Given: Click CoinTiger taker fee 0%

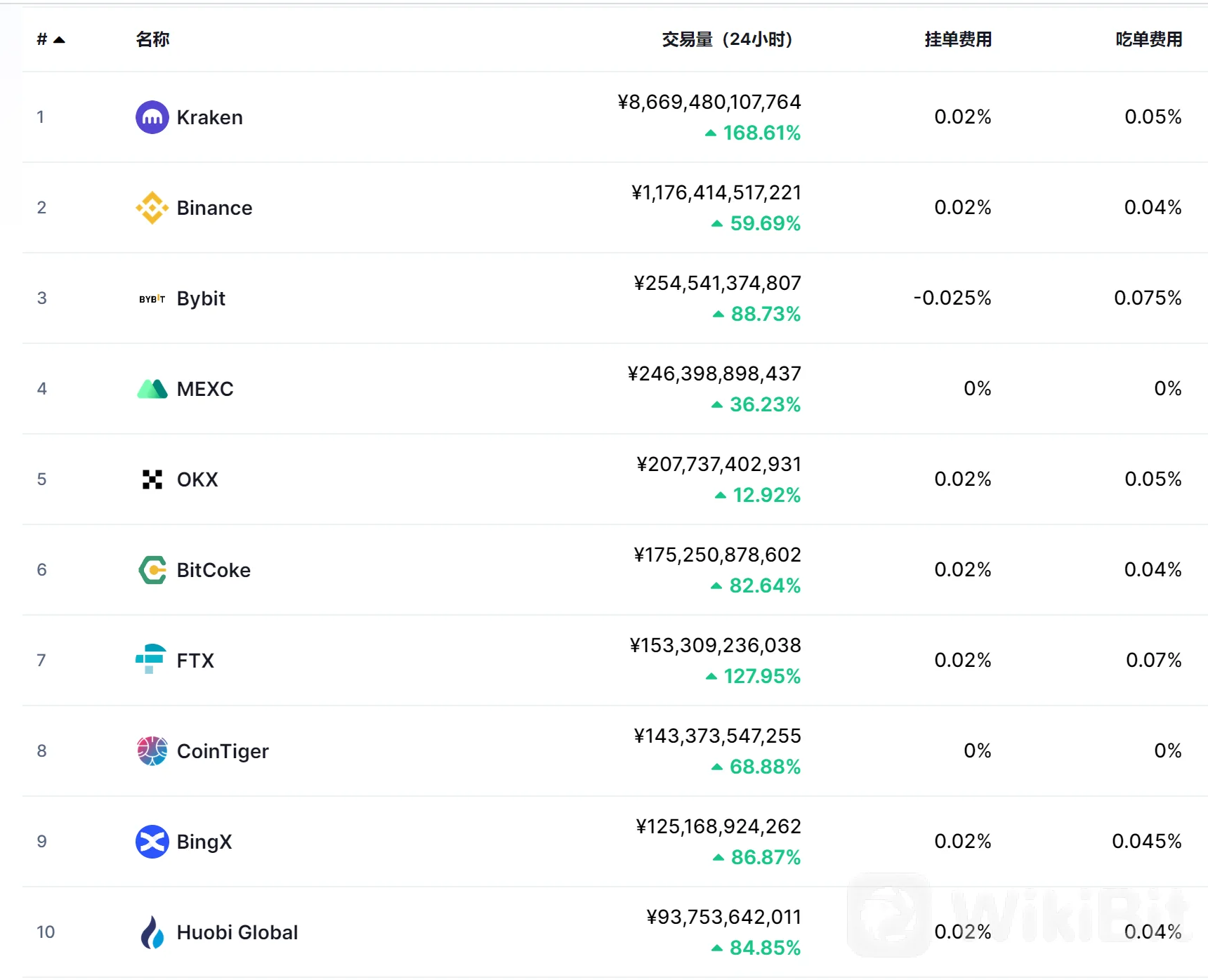Looking at the screenshot, I should coord(1168,751).
